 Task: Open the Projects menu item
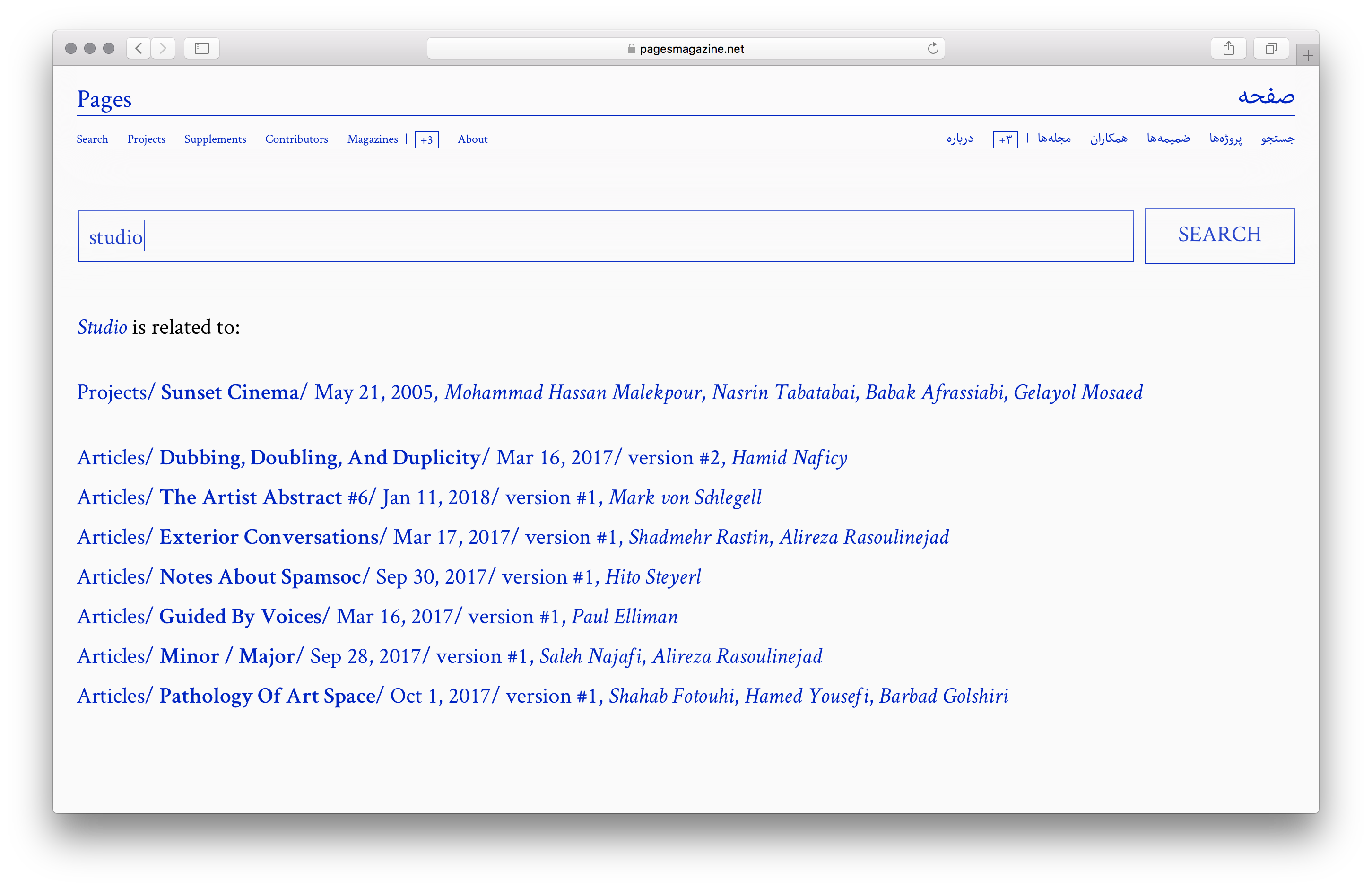click(147, 139)
